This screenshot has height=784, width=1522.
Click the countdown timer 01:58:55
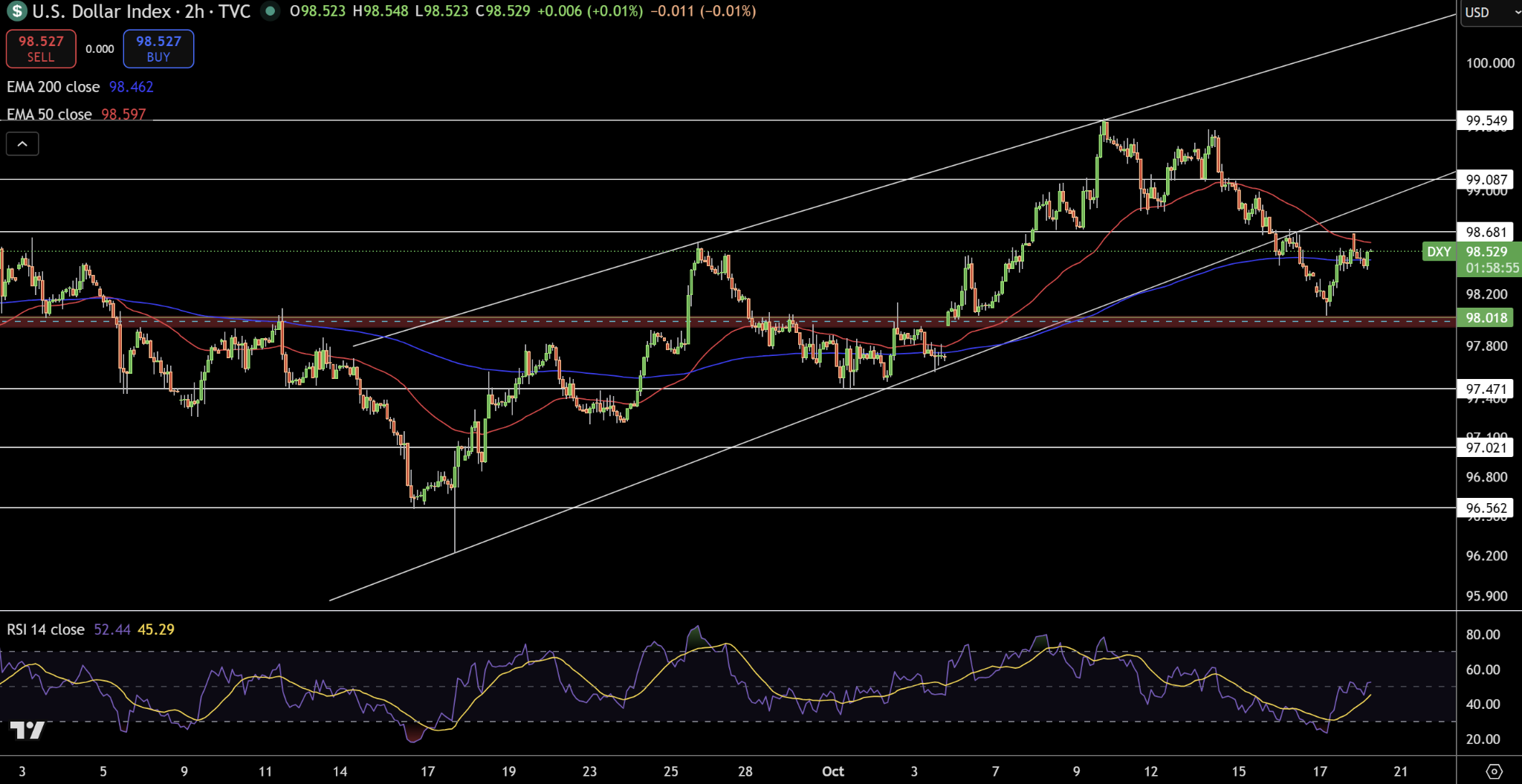pos(1492,268)
